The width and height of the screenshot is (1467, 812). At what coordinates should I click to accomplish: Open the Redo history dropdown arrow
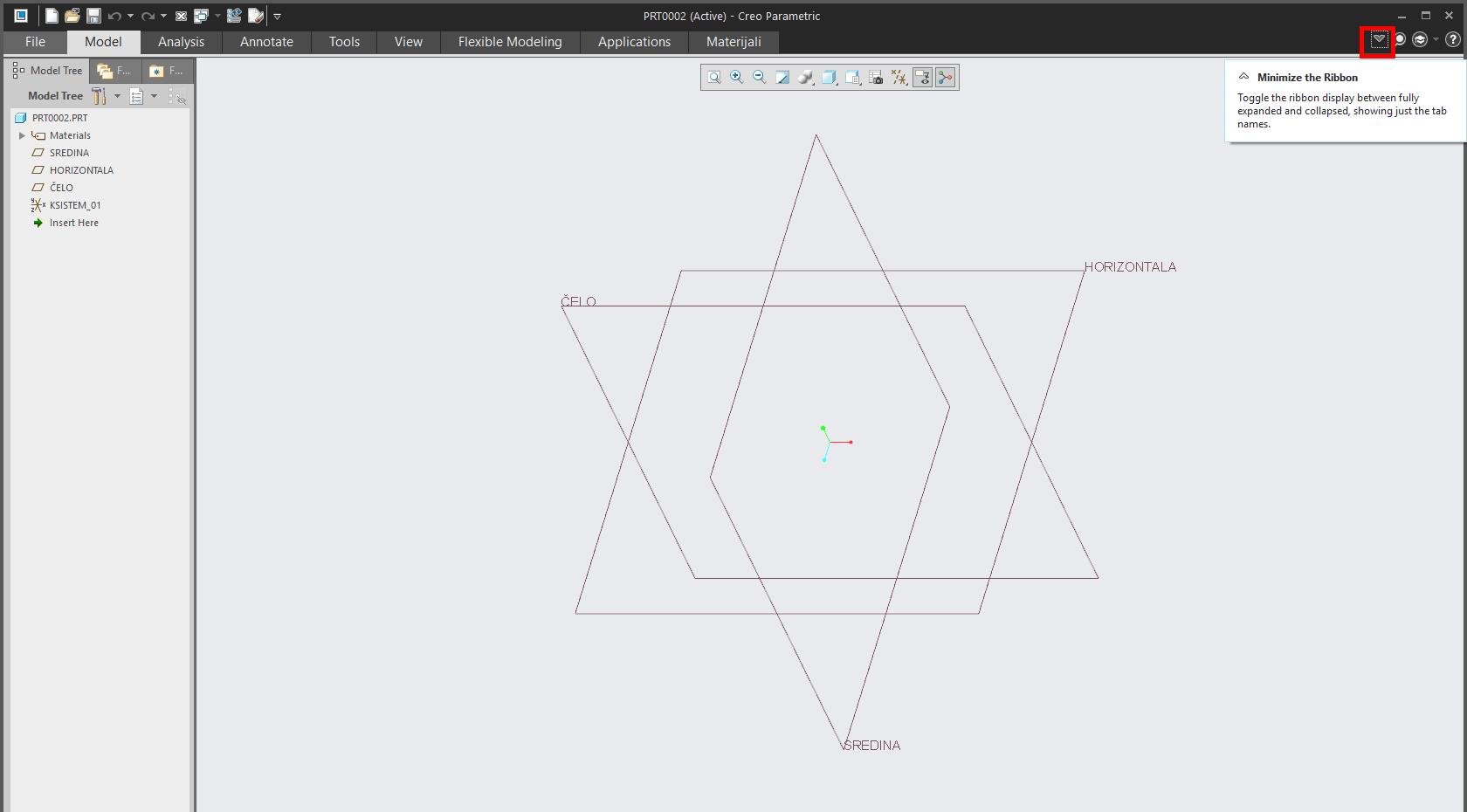[x=163, y=16]
